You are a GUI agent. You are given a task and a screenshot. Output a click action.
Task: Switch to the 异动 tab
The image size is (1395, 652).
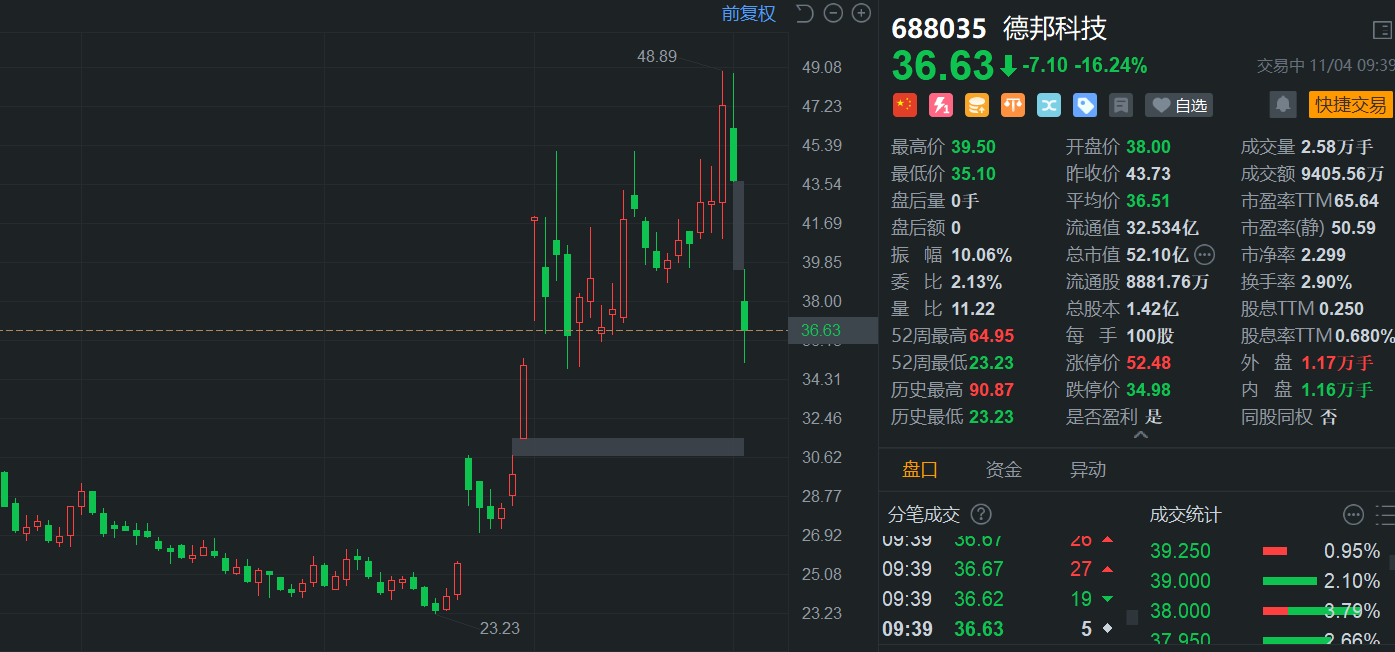coord(1088,469)
